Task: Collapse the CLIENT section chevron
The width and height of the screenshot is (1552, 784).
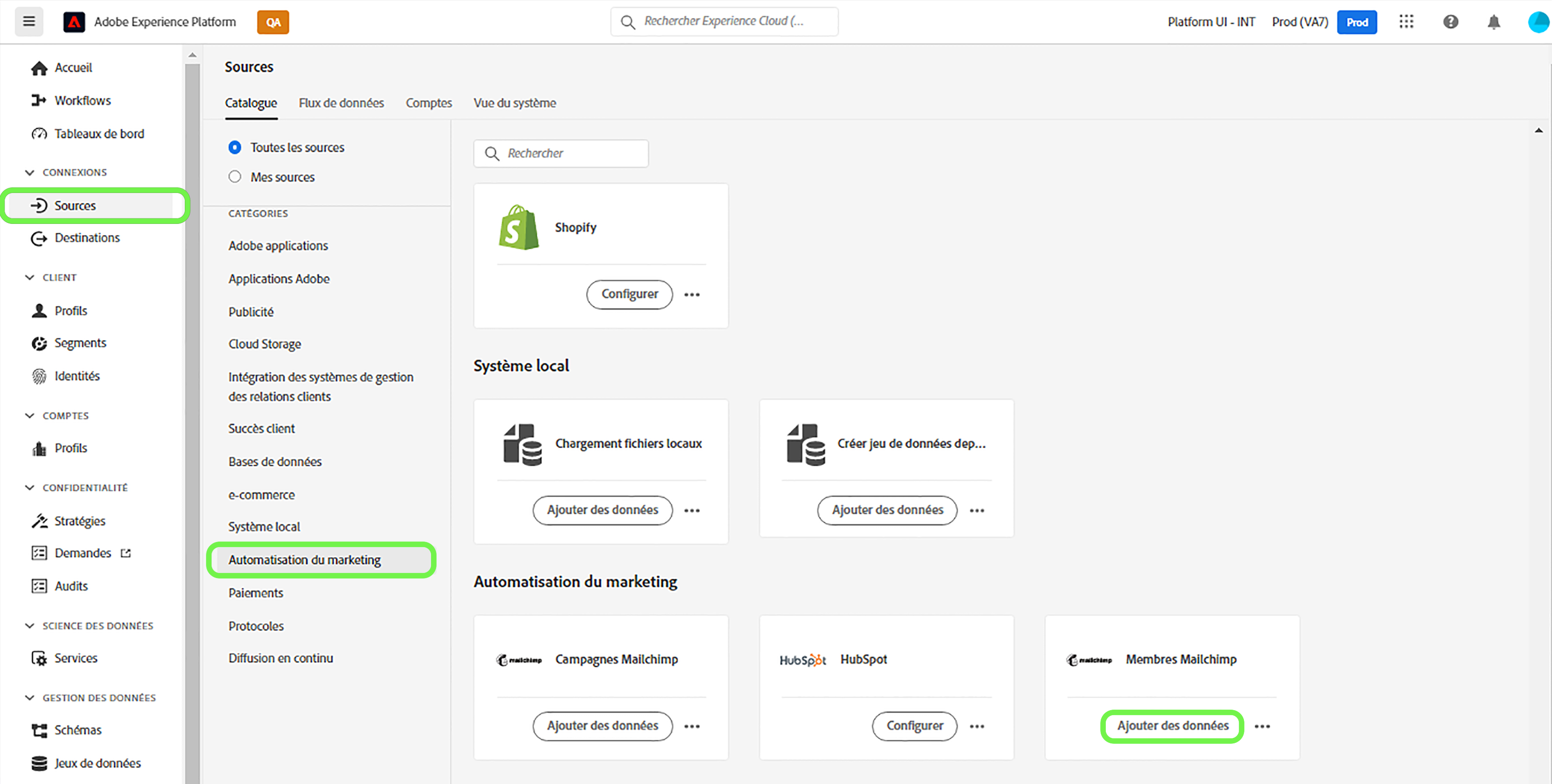Action: pyautogui.click(x=30, y=277)
